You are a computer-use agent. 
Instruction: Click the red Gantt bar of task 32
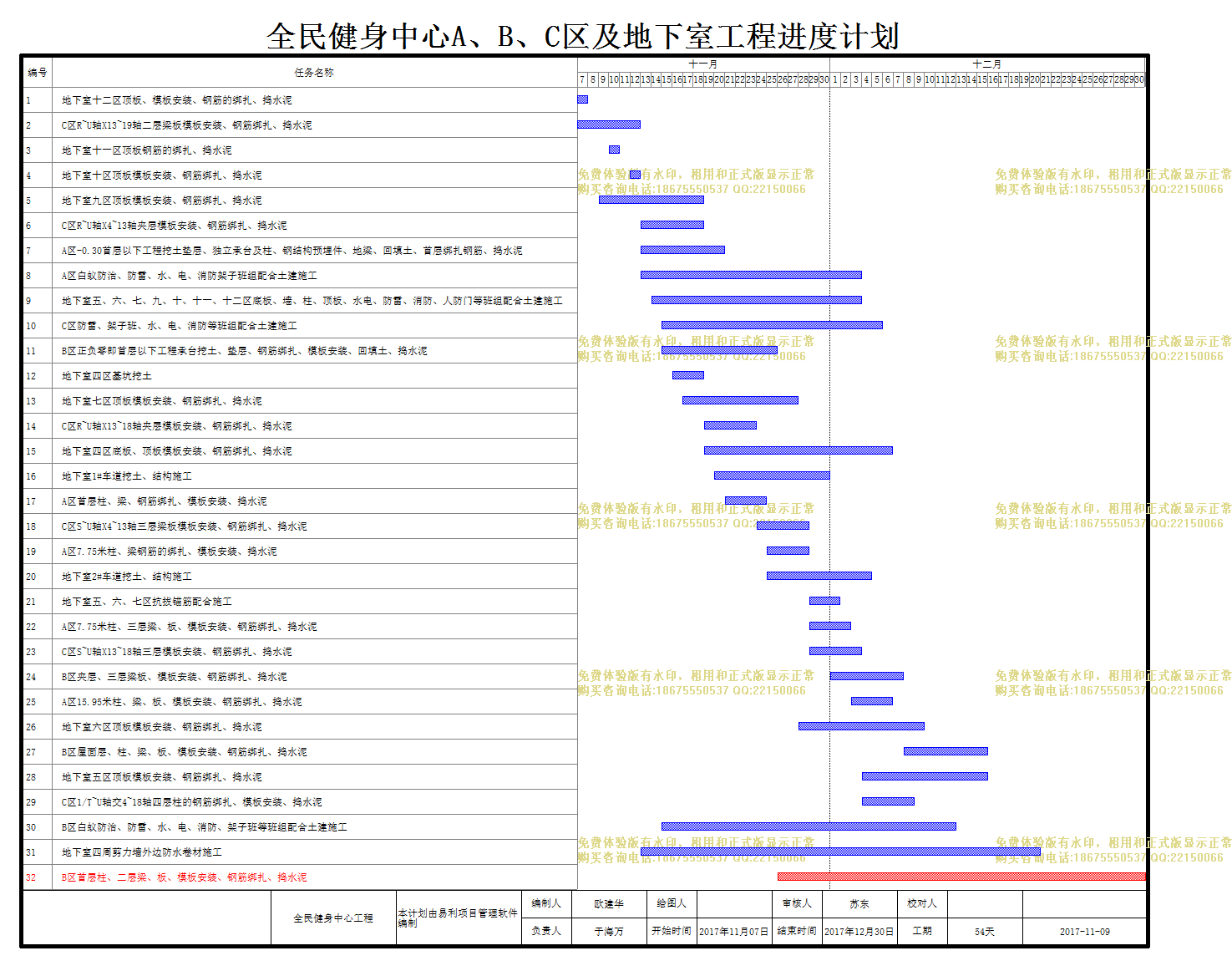[x=961, y=877]
